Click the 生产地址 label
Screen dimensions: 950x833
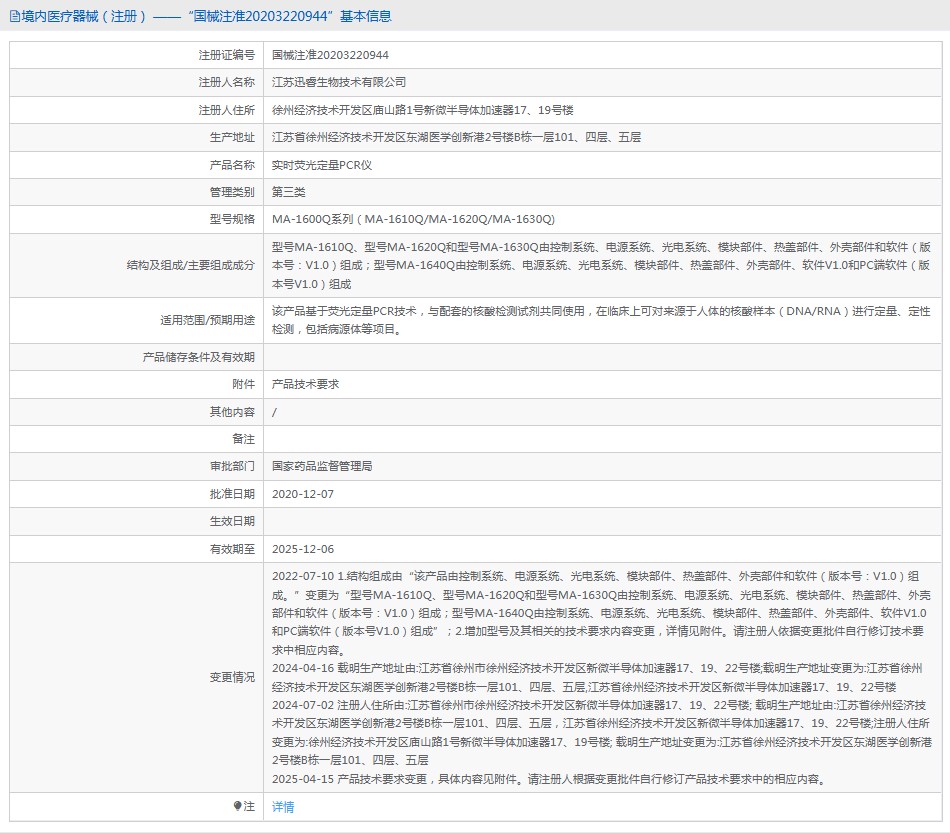pos(232,138)
